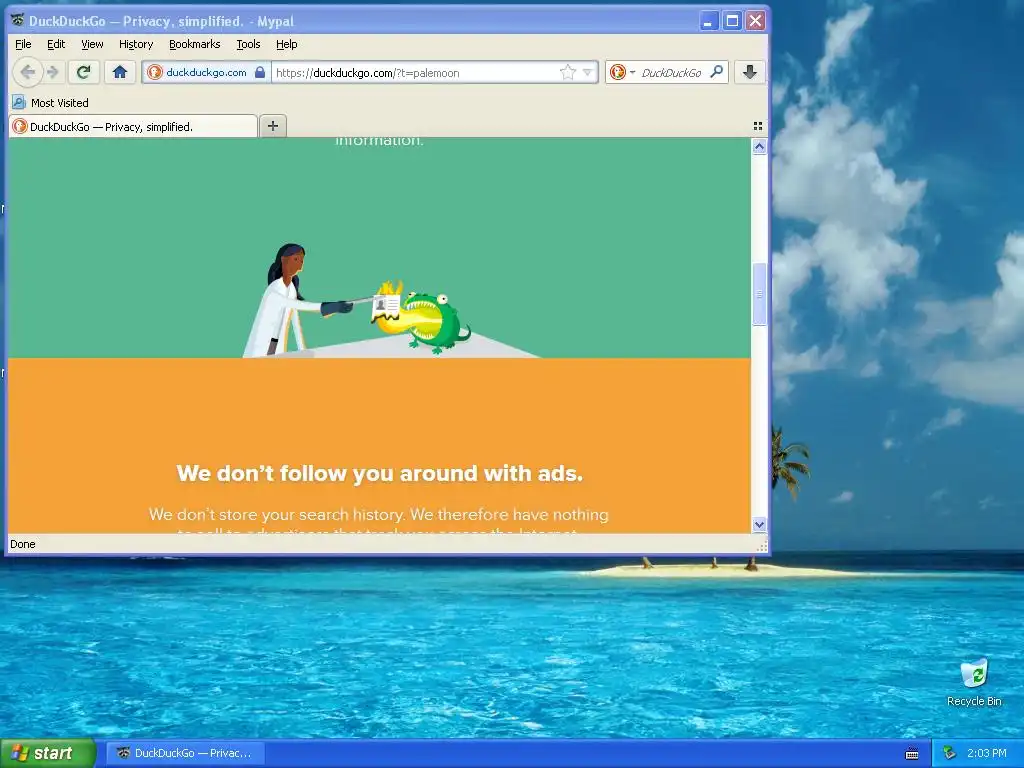Click the dragon burning document illustration
Image resolution: width=1024 pixels, height=768 pixels.
[421, 317]
